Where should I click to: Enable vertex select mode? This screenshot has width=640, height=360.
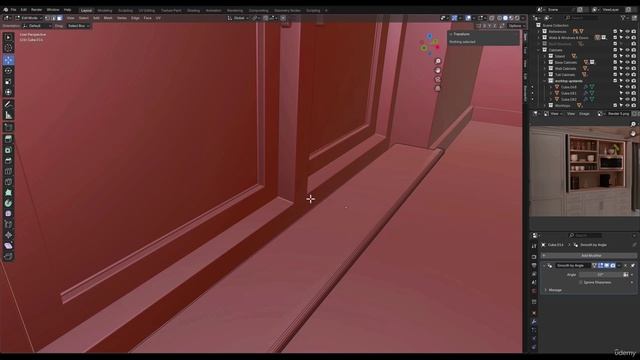47,18
